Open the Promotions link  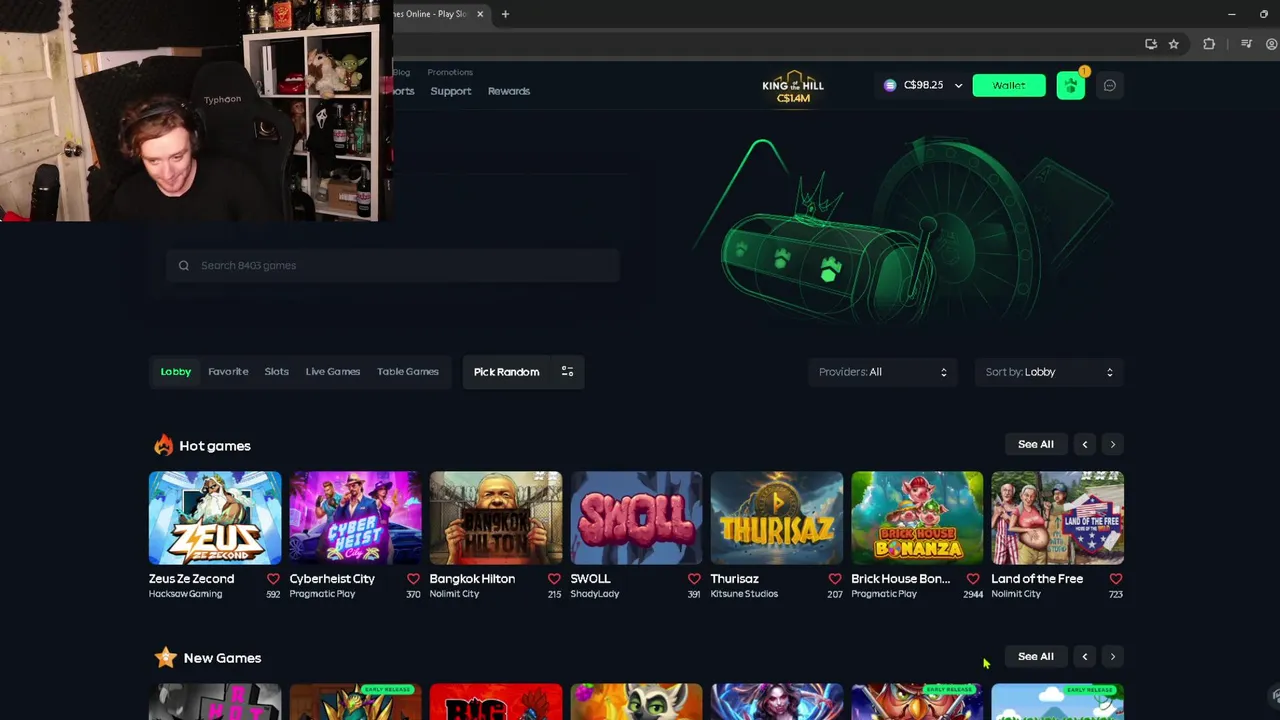[450, 72]
